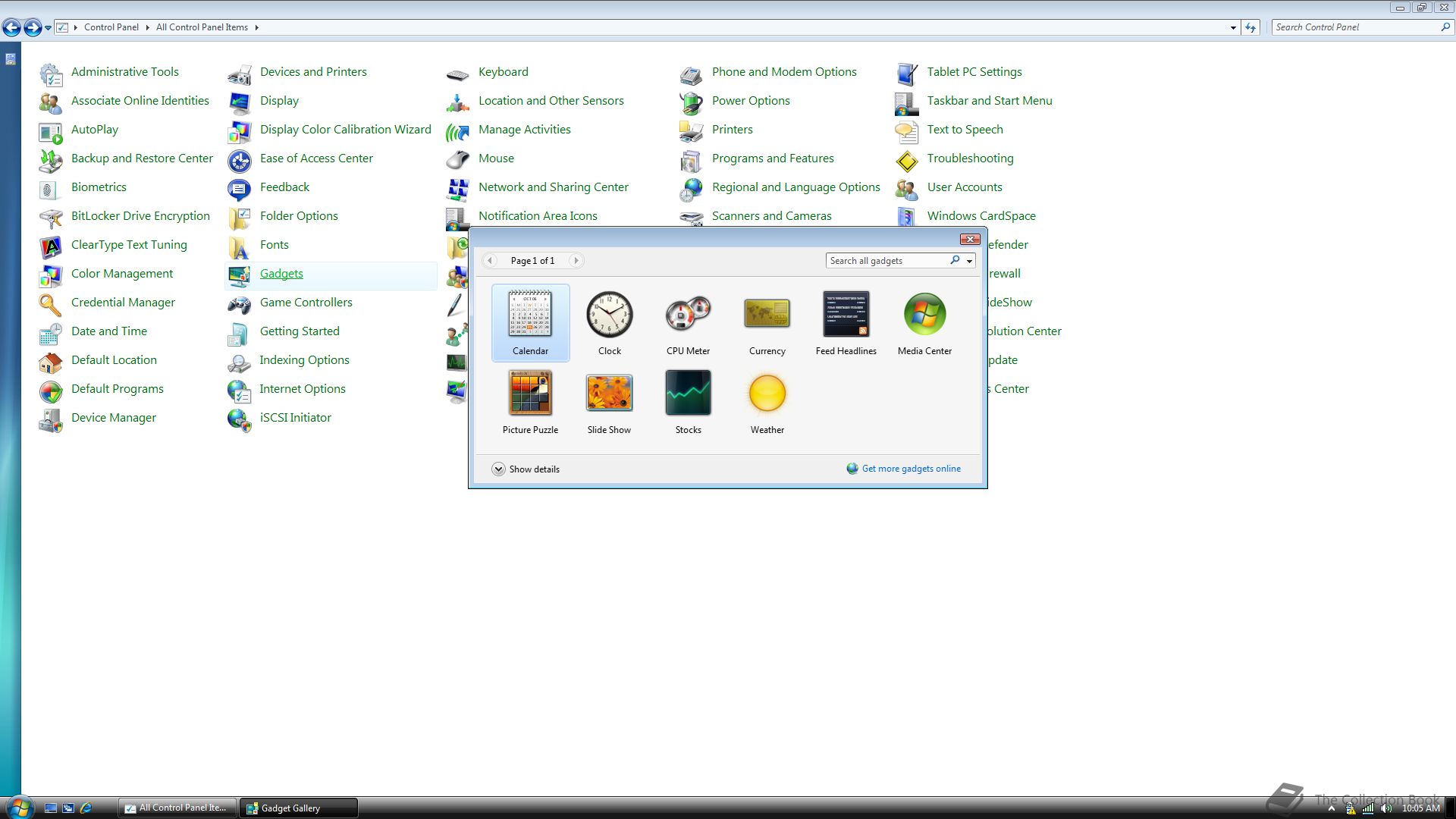The width and height of the screenshot is (1456, 819).
Task: Select the Feed Headlines gadget
Action: pos(846,323)
